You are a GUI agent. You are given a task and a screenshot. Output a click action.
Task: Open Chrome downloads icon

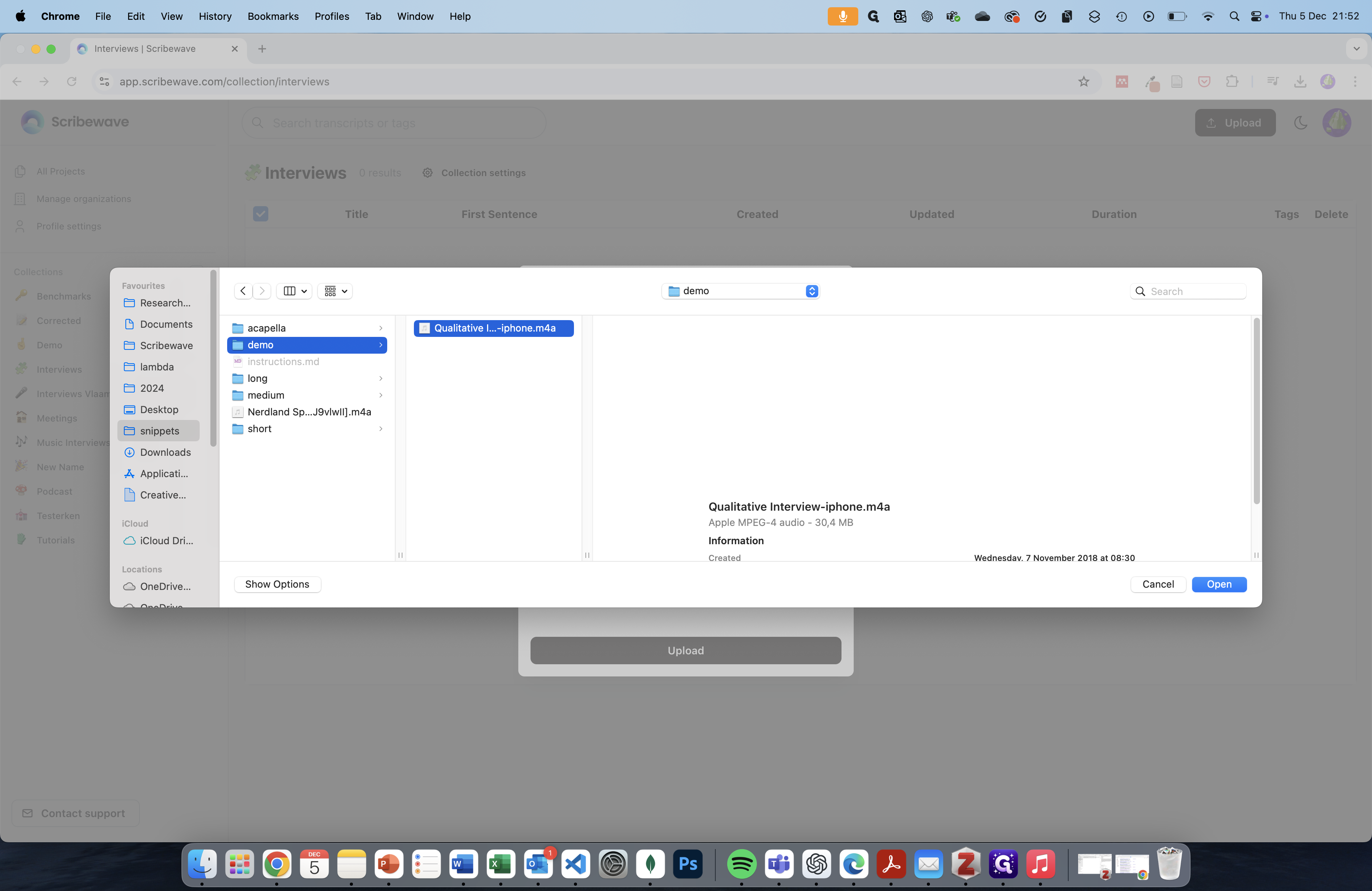pyautogui.click(x=1300, y=81)
